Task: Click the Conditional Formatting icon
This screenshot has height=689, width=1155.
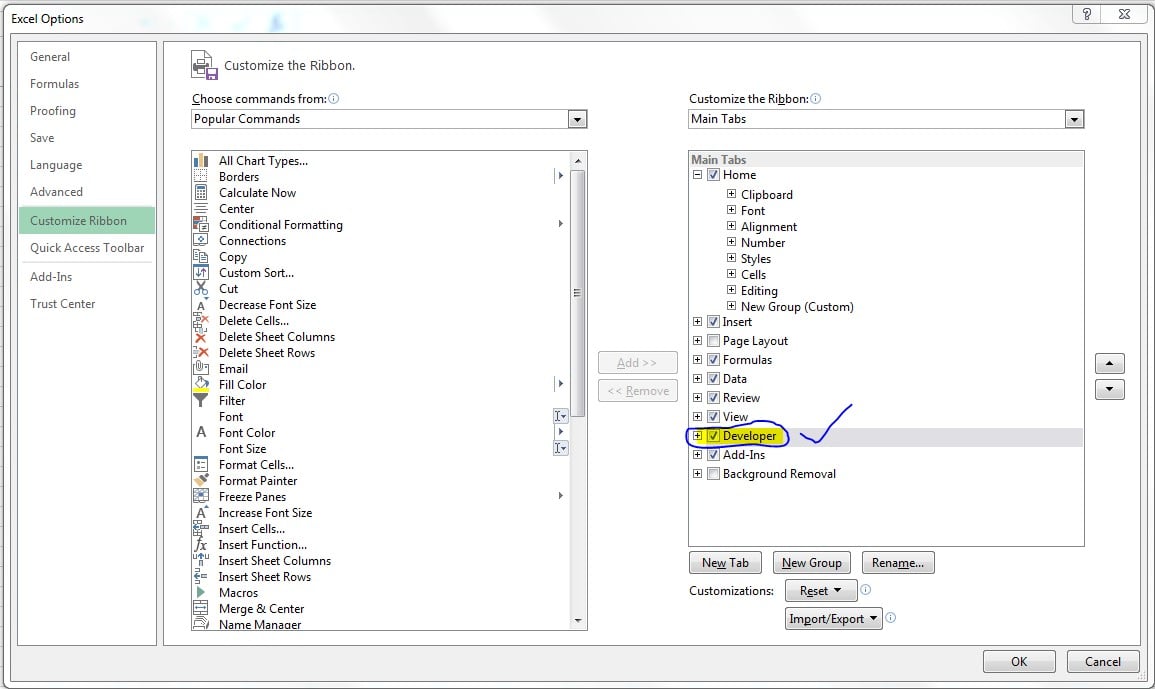Action: click(x=200, y=225)
